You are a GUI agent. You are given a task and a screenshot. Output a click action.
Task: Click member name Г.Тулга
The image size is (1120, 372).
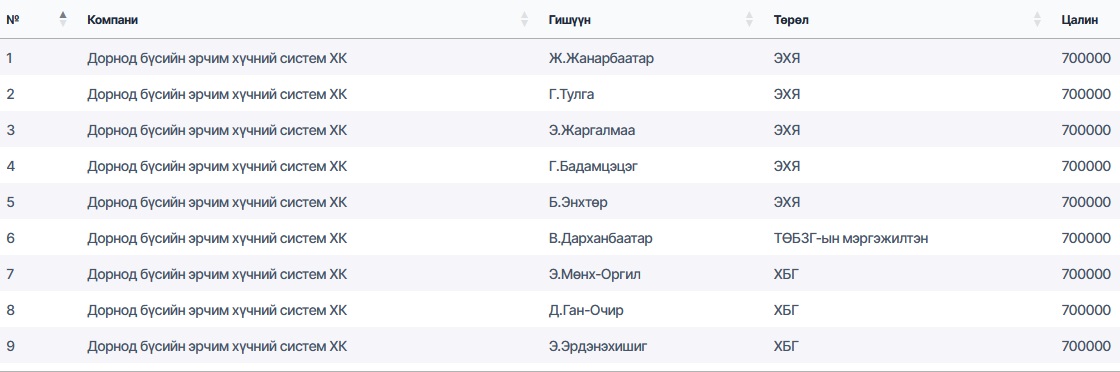click(571, 94)
